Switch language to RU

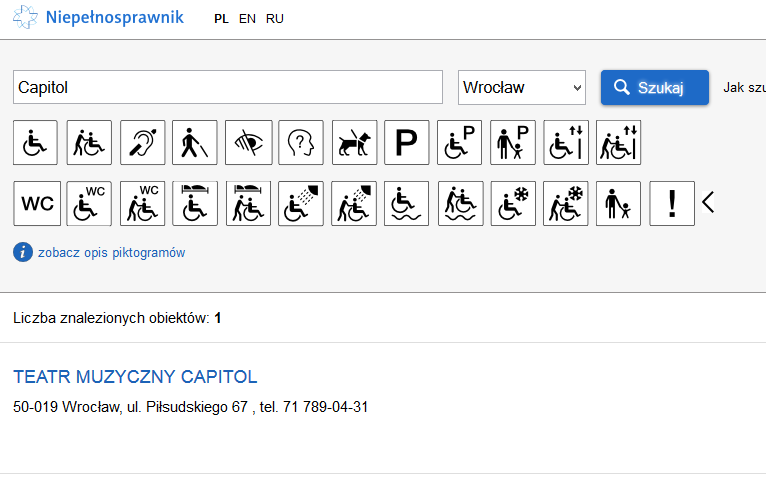[x=275, y=19]
